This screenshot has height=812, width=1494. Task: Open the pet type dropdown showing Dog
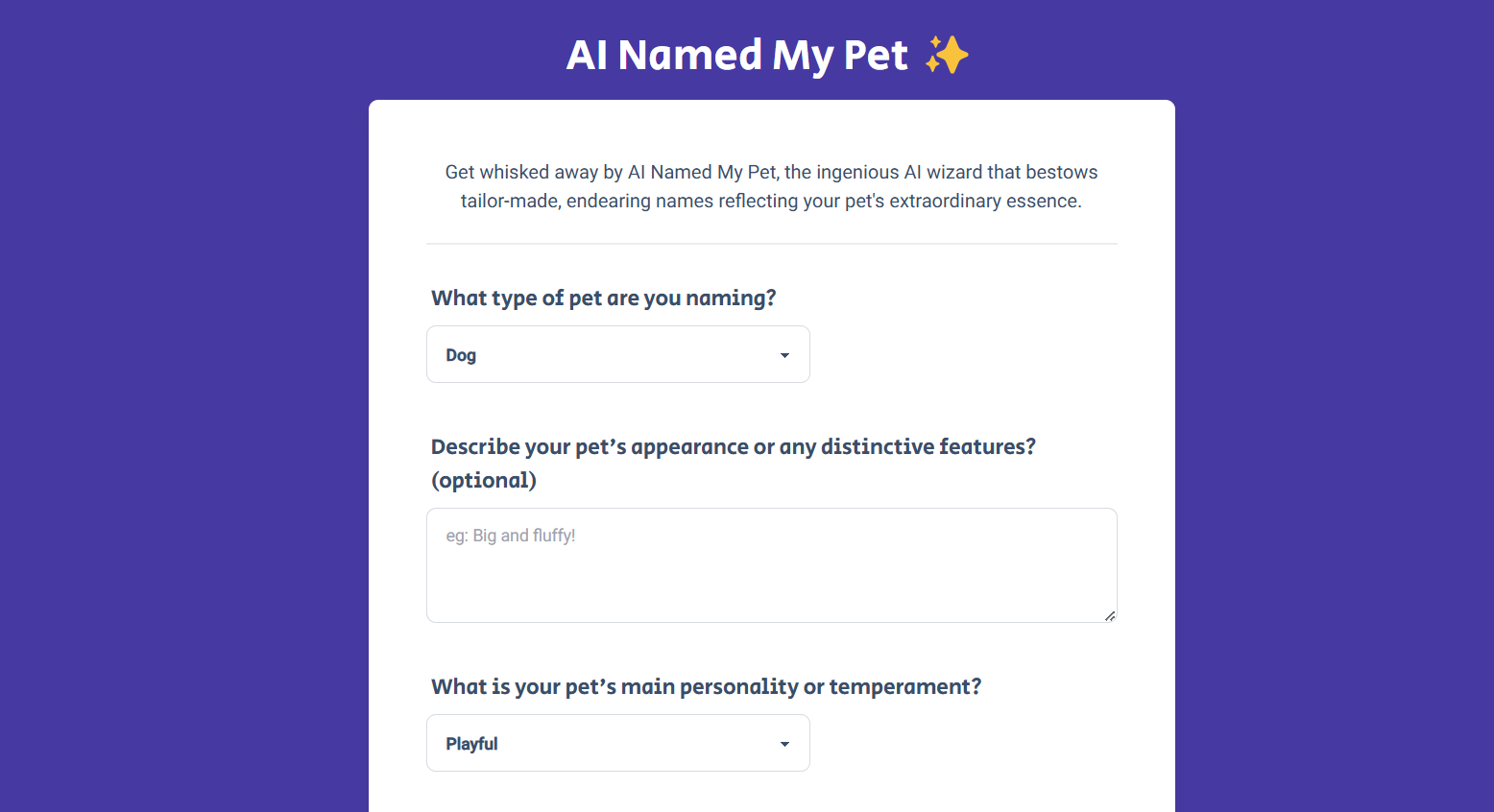[617, 355]
